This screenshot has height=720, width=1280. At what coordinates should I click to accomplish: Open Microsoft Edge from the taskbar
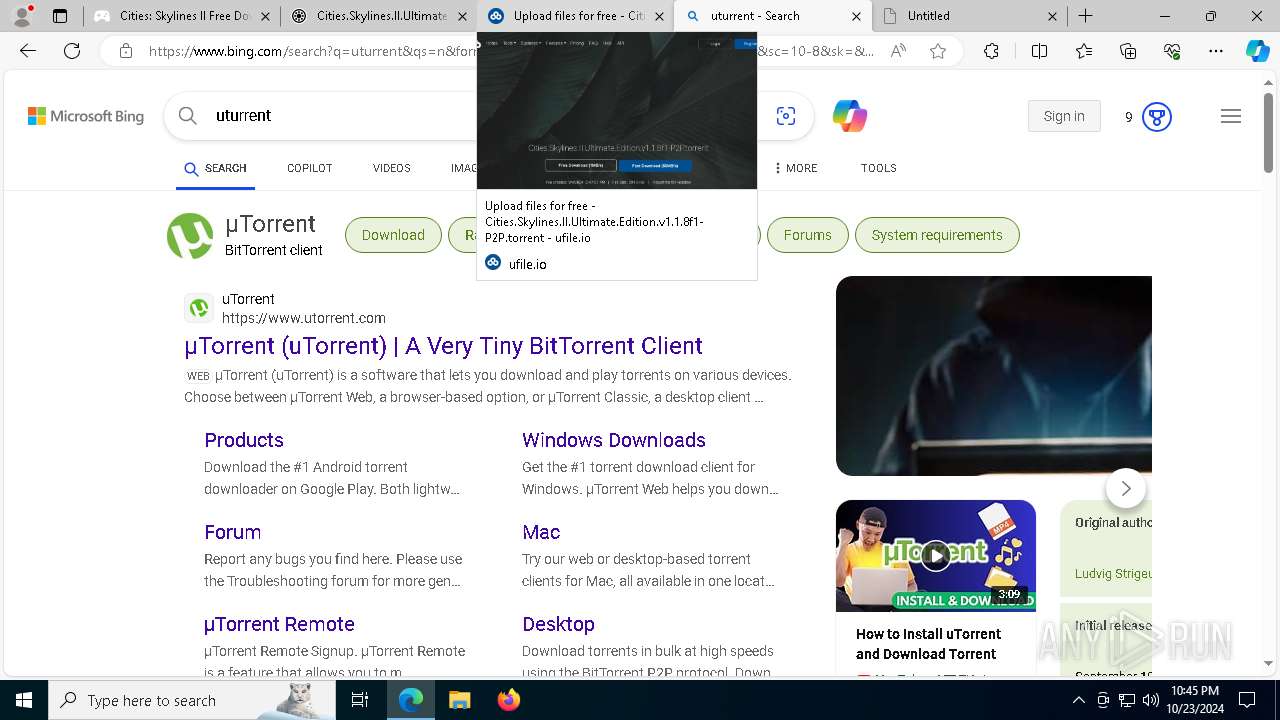pos(411,700)
